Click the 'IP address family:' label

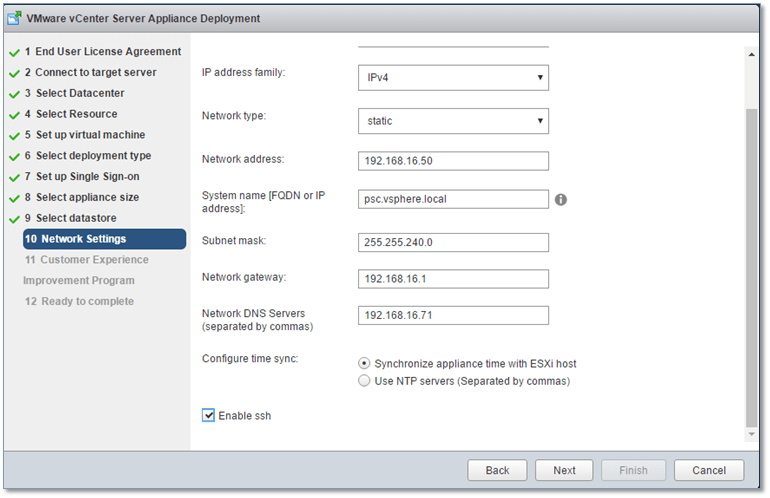(244, 72)
